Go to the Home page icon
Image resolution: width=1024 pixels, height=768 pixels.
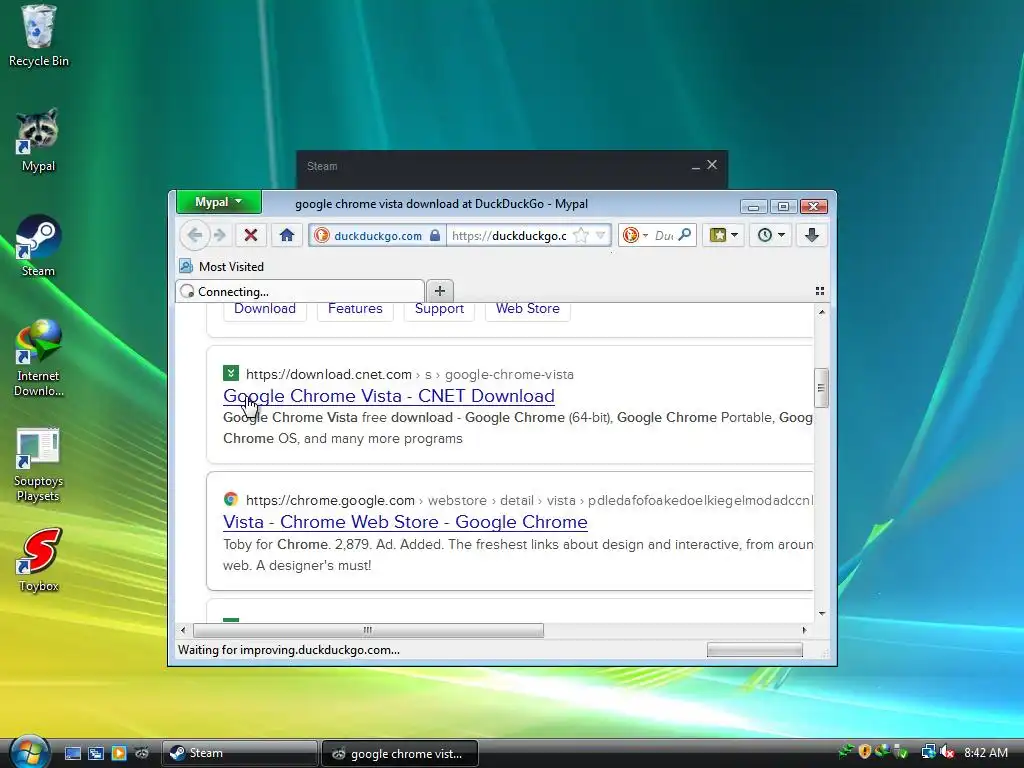pyautogui.click(x=287, y=235)
